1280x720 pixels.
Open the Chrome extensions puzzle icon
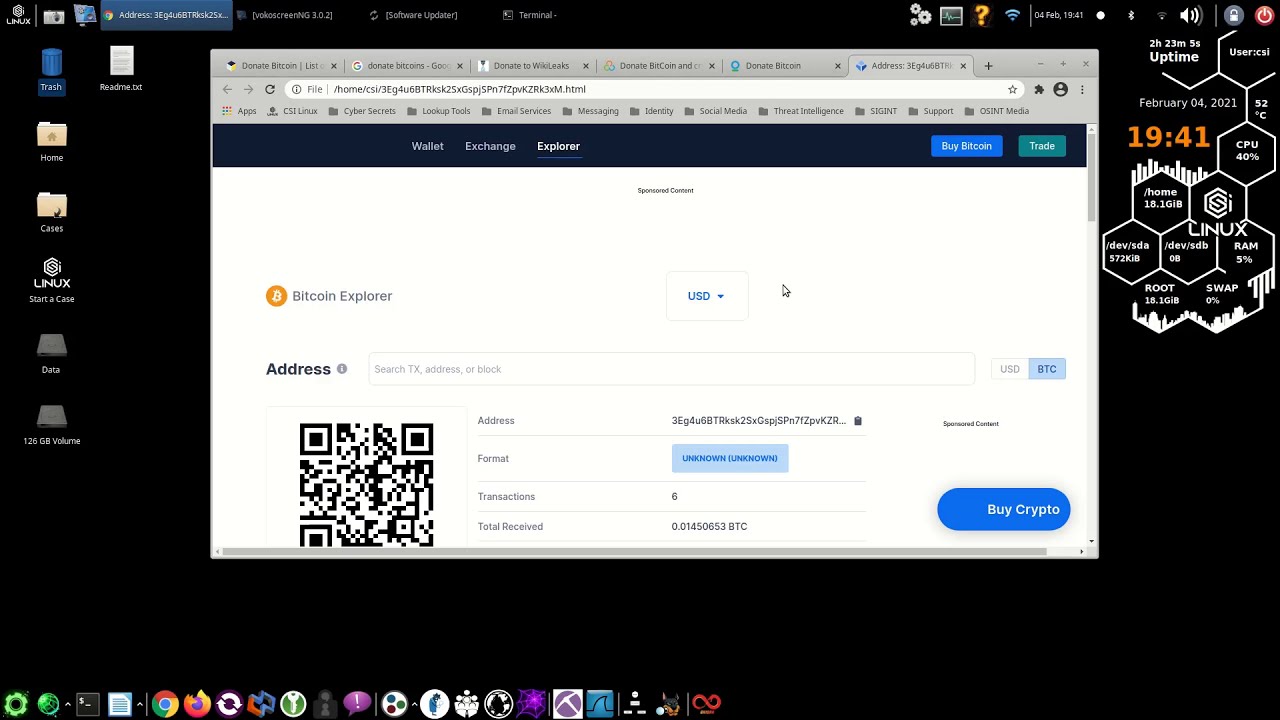(1039, 89)
